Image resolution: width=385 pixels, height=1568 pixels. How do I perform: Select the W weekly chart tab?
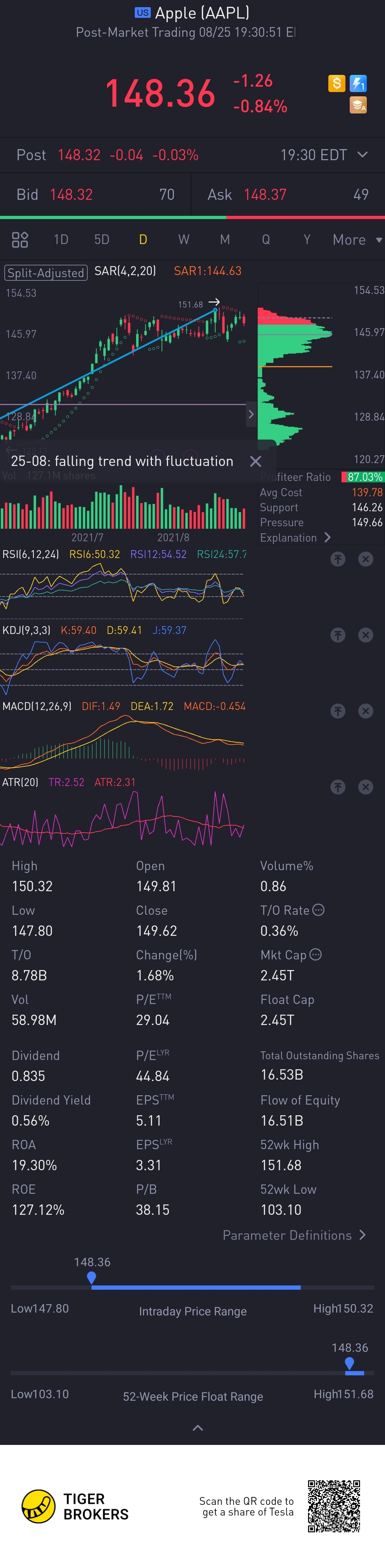184,239
